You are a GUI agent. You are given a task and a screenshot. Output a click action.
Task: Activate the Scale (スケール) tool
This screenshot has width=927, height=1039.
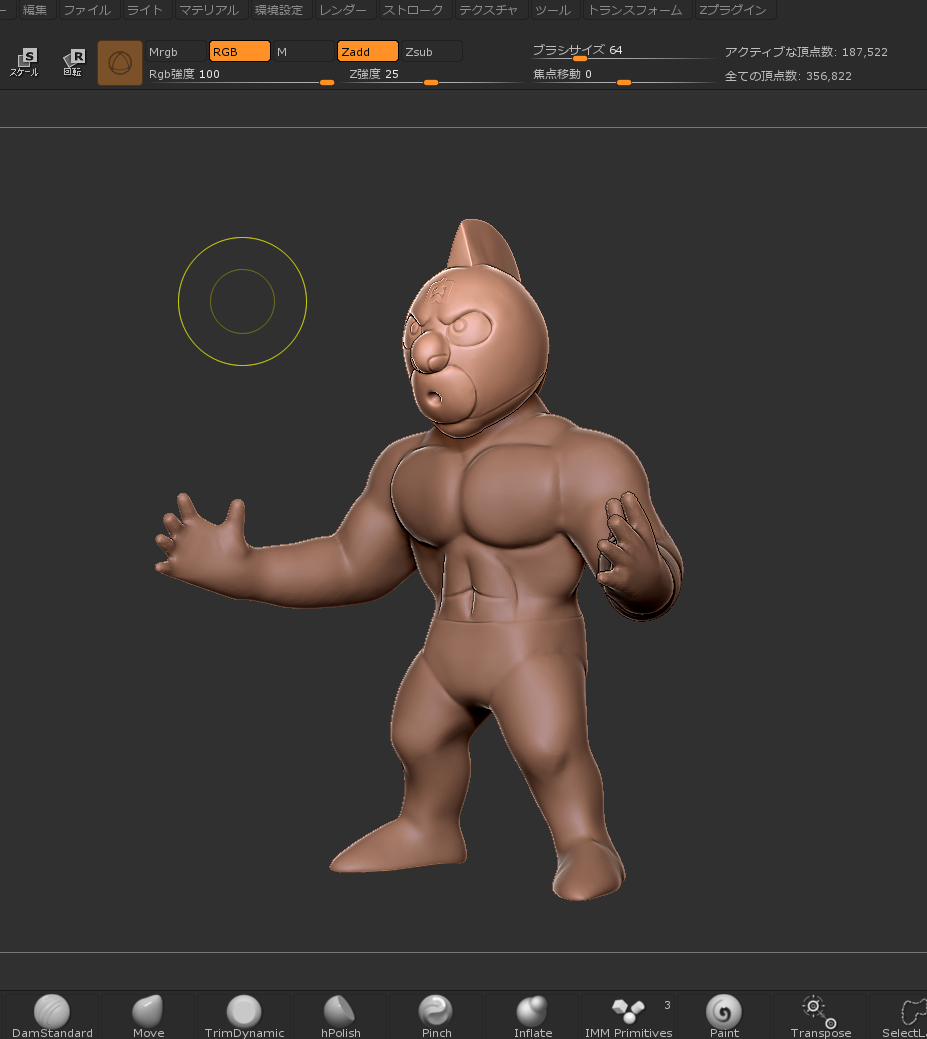coord(25,63)
